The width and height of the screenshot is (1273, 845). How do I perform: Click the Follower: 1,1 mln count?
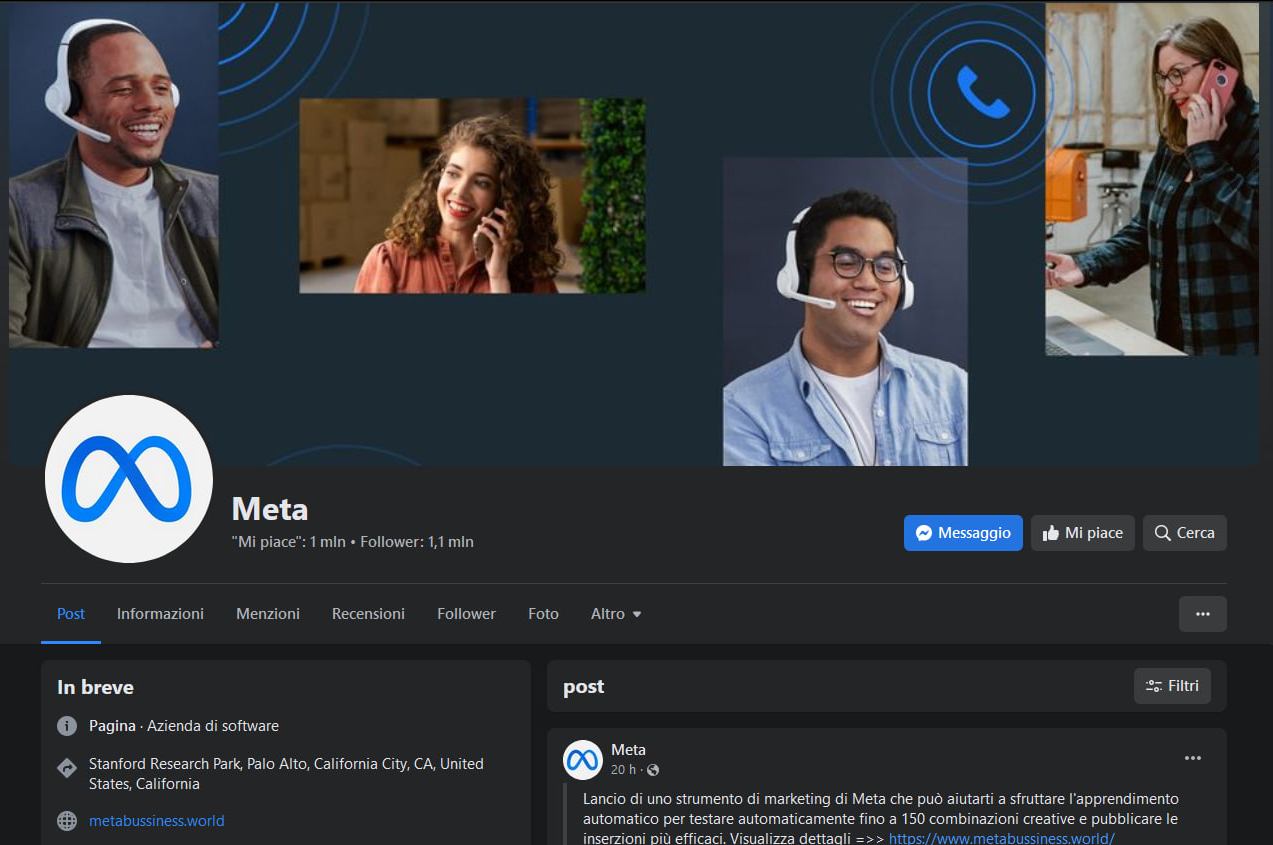[417, 542]
